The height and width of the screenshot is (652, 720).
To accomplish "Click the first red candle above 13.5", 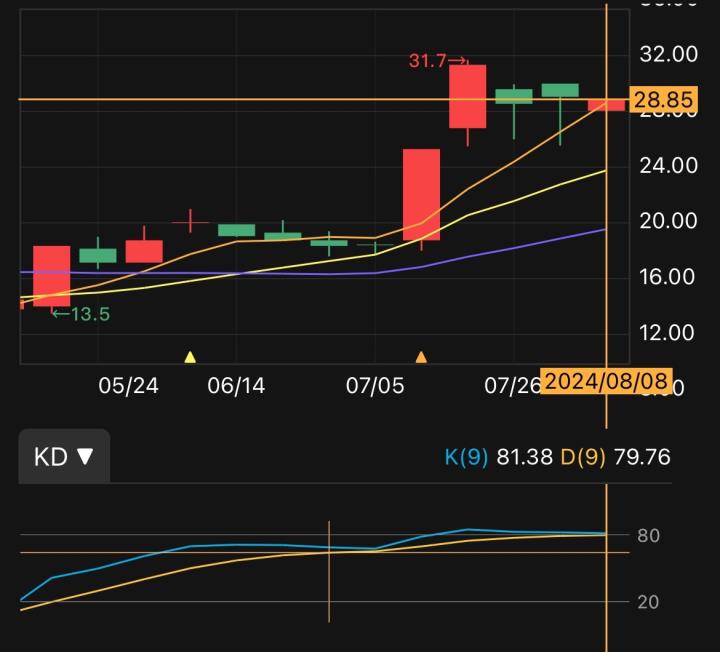I will pyautogui.click(x=51, y=275).
